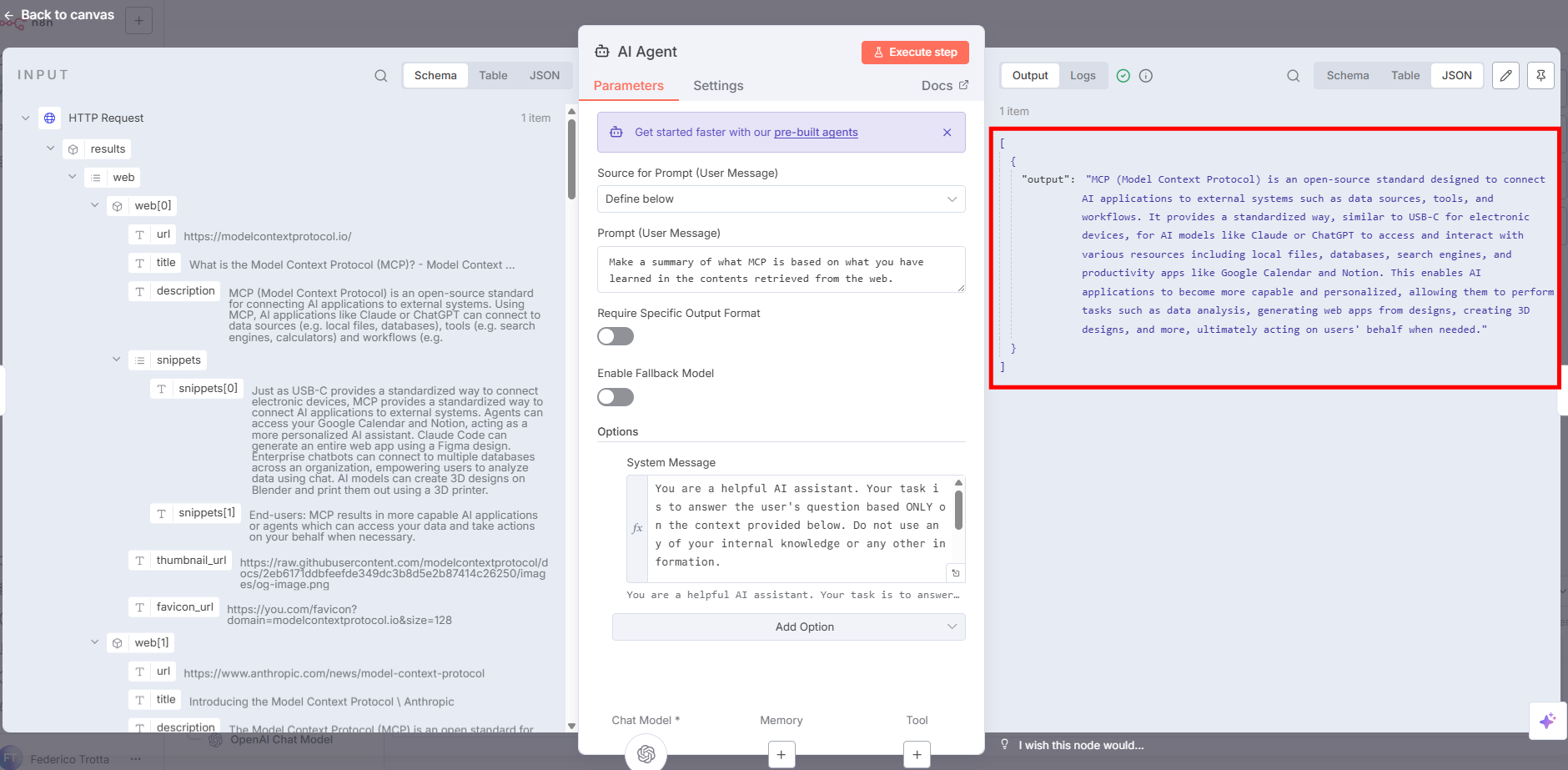Switch input view to JSON
Screen dimensions: 1568x770
[544, 75]
